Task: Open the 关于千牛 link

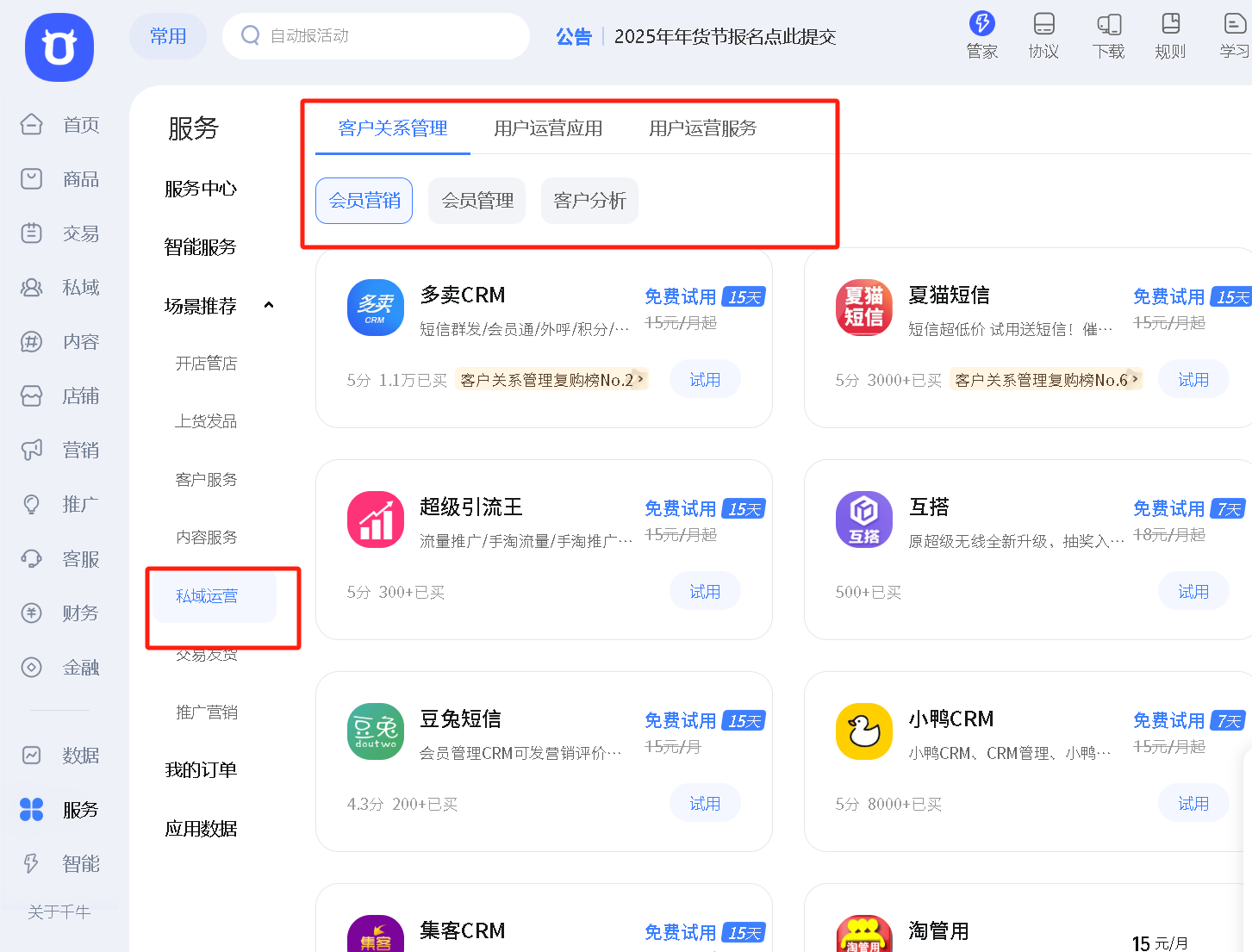Action: point(59,912)
